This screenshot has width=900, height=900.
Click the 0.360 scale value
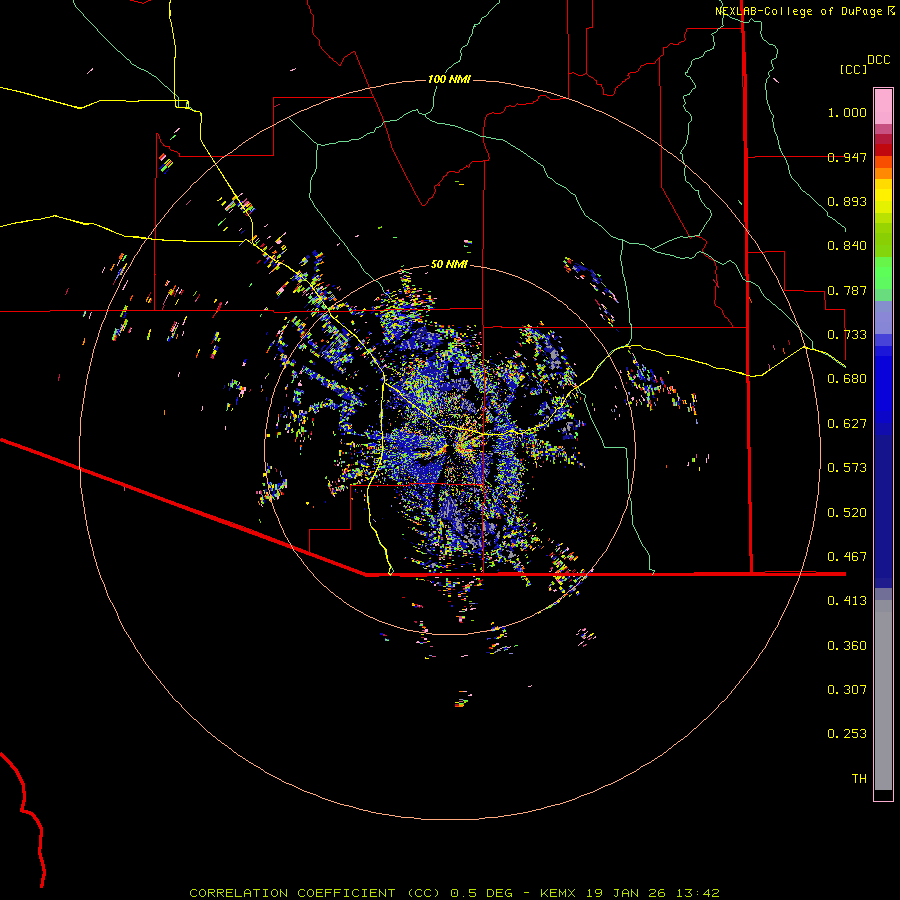(x=847, y=646)
